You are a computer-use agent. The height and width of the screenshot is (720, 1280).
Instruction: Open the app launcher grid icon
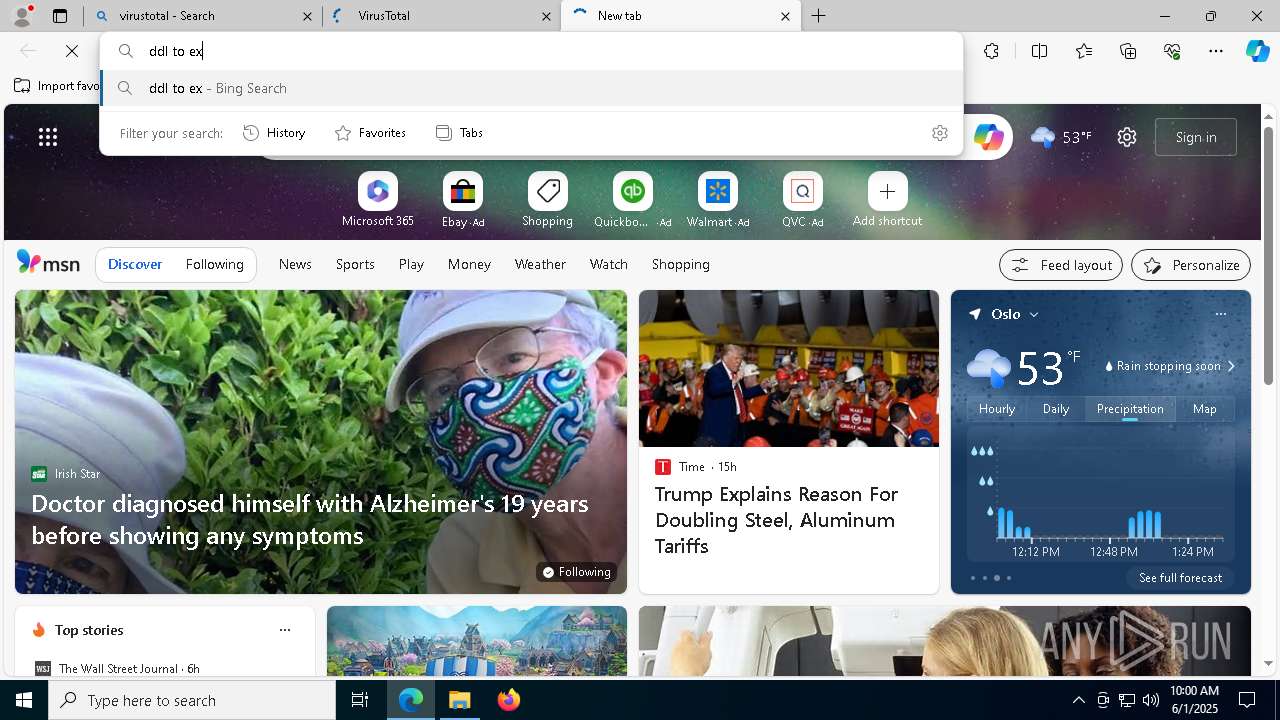(48, 137)
